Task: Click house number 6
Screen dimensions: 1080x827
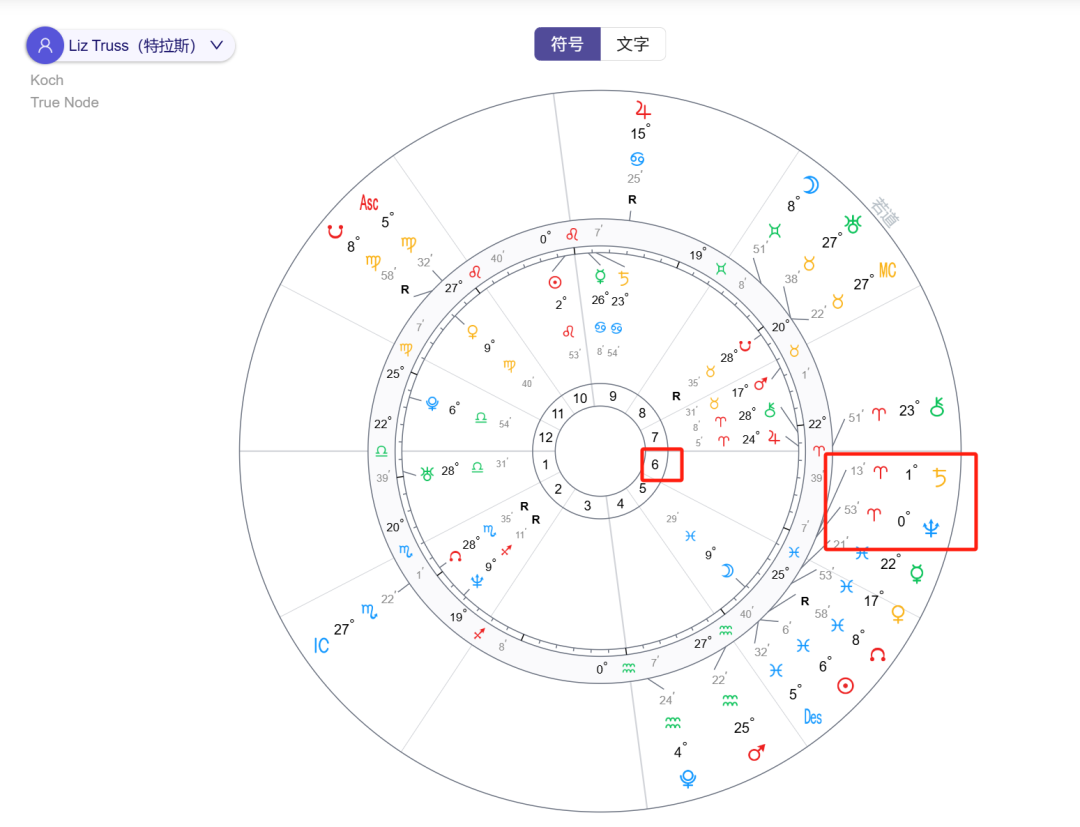Action: click(655, 464)
